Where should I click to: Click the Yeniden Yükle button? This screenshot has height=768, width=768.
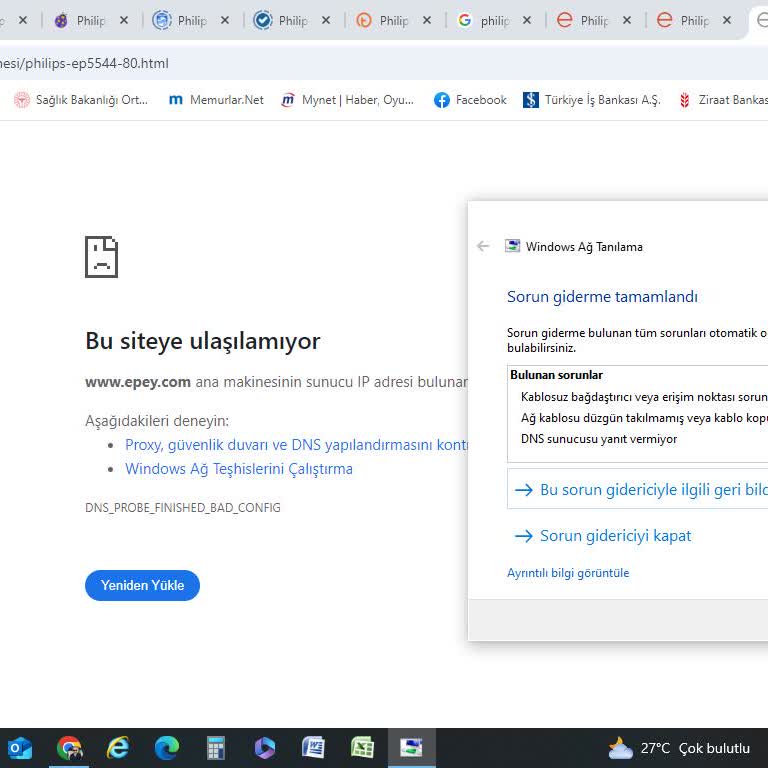click(x=143, y=585)
